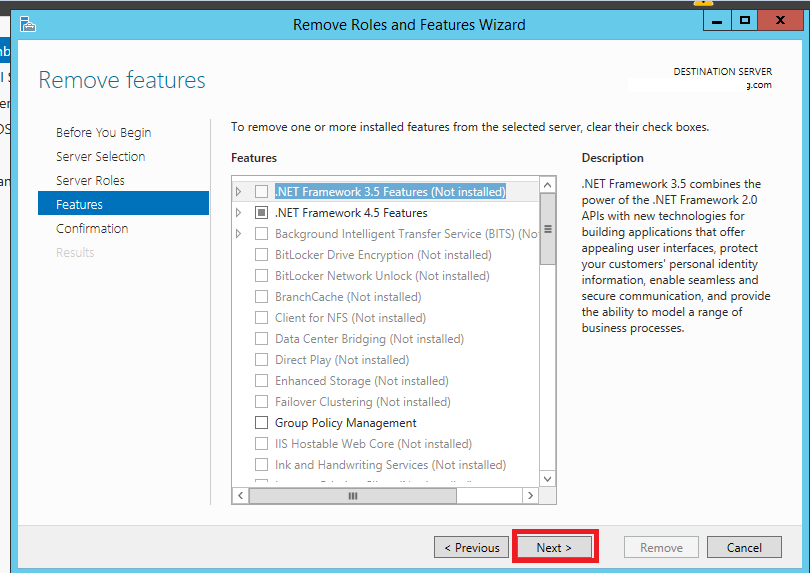
Task: Open the Before You Begin step
Action: tap(103, 132)
